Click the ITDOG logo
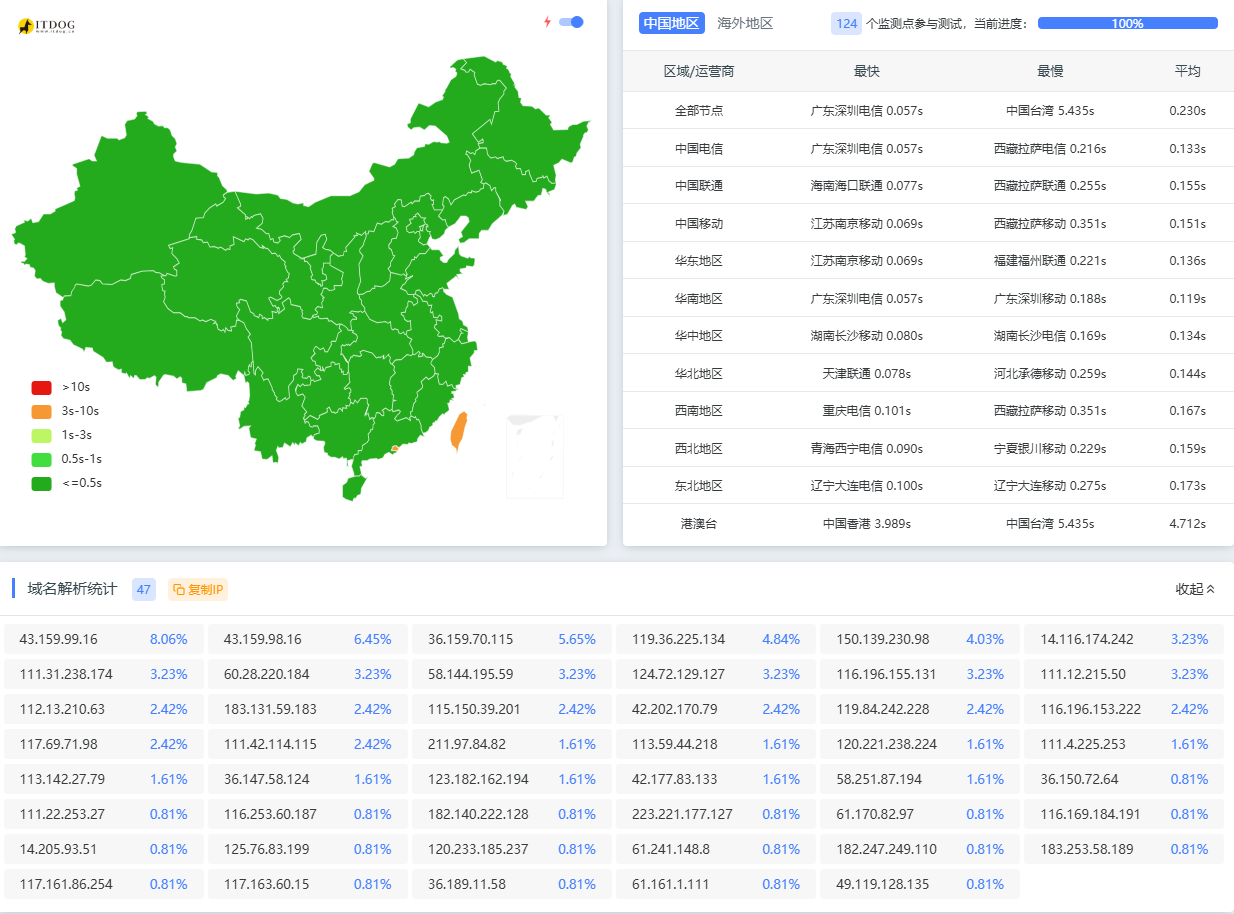The image size is (1234, 914). 46,26
